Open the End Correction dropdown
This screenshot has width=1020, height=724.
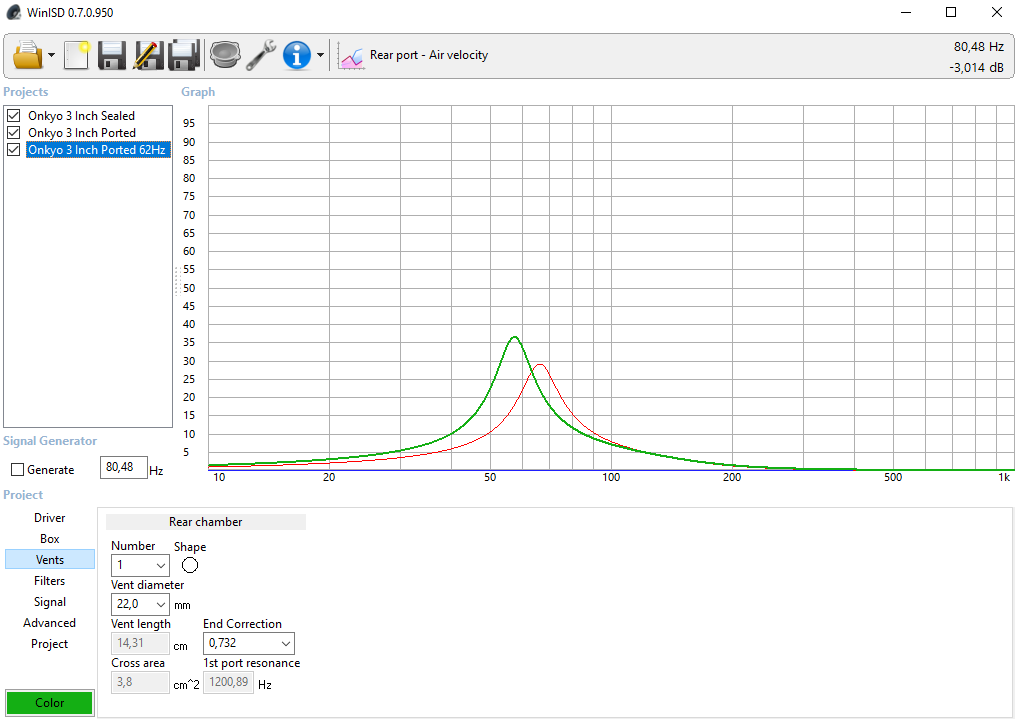pos(248,643)
